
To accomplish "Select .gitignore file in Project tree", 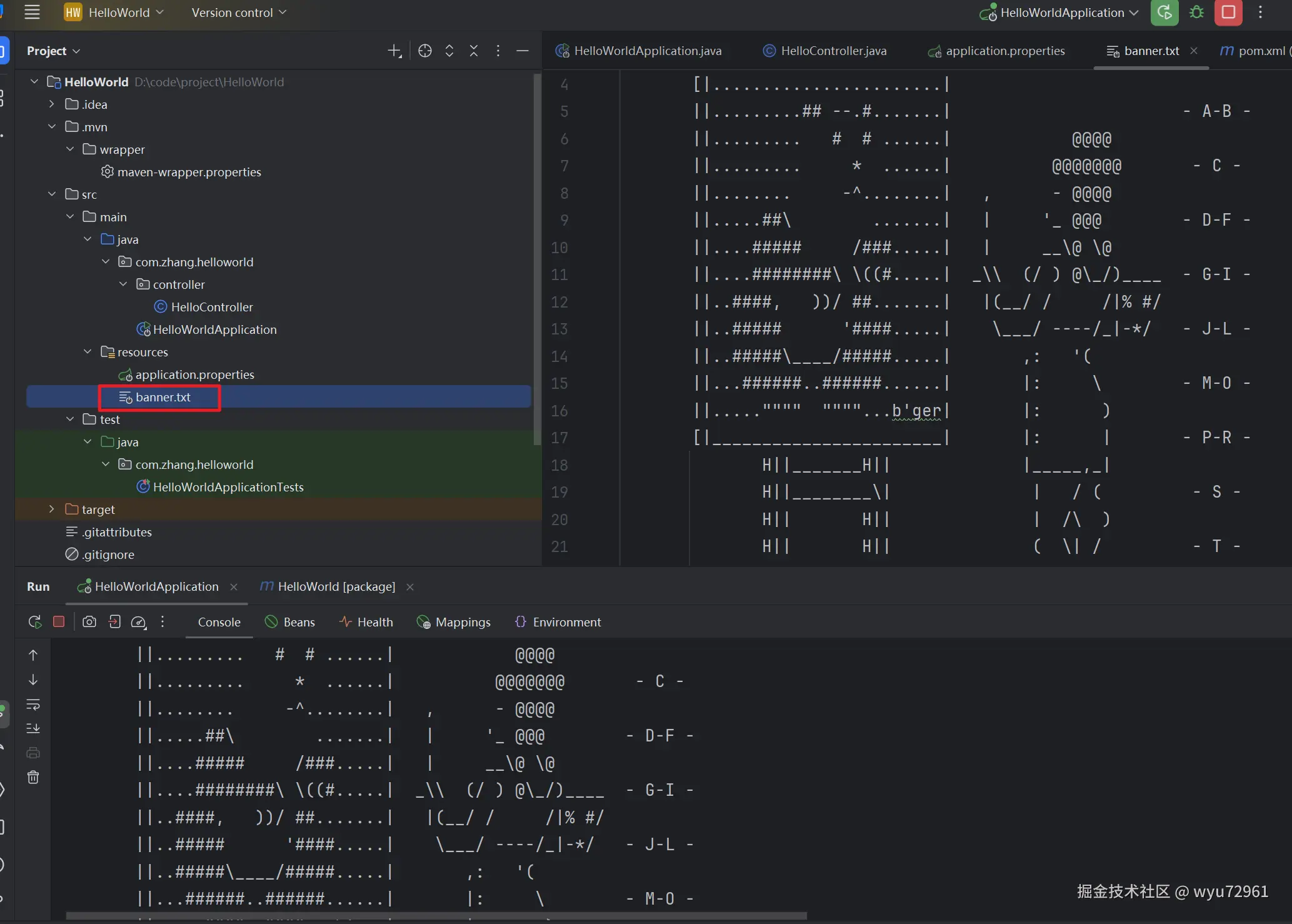I will coord(100,555).
